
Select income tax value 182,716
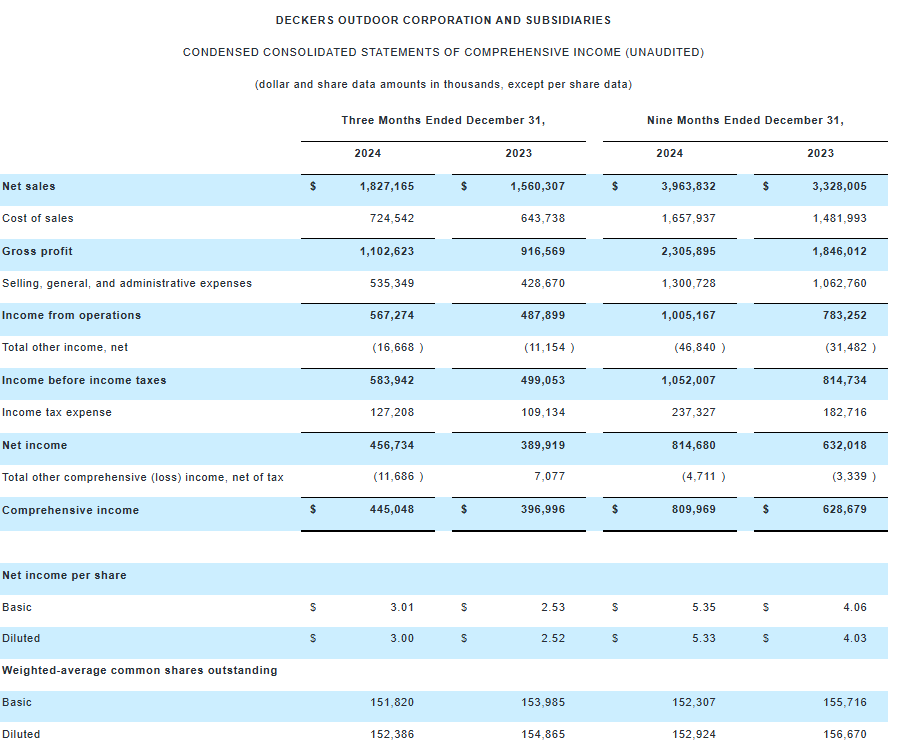coord(845,412)
